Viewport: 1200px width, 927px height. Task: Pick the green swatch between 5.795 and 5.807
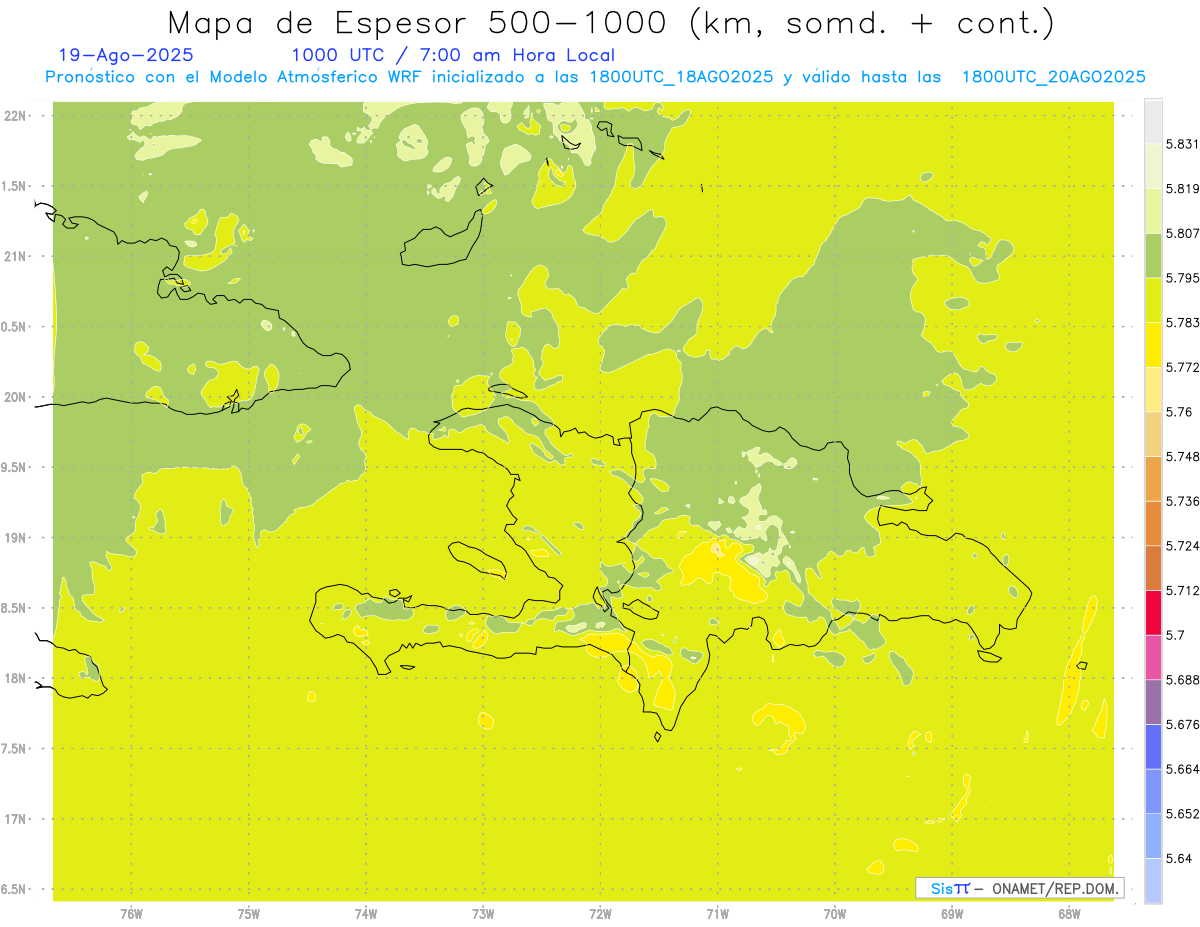(1153, 255)
